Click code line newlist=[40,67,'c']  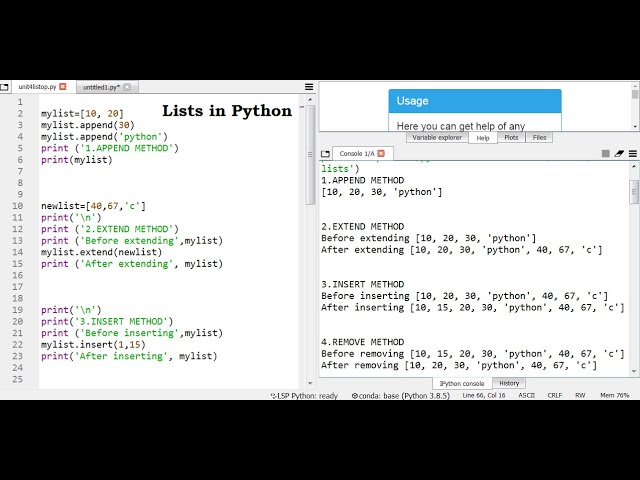tap(93, 206)
